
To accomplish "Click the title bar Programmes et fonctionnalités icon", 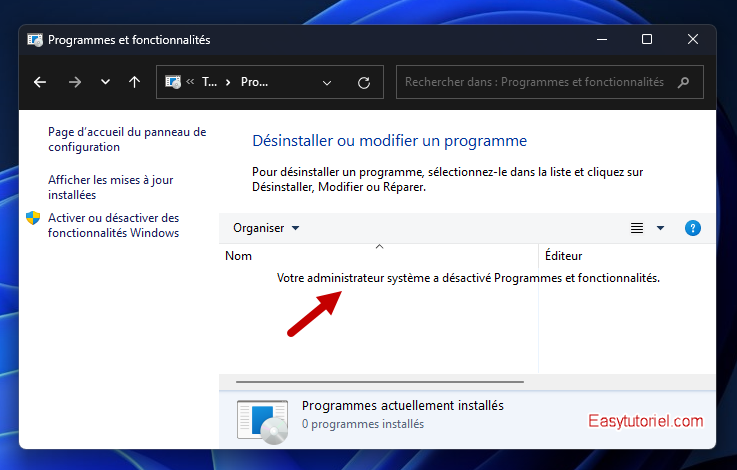I will [x=35, y=40].
